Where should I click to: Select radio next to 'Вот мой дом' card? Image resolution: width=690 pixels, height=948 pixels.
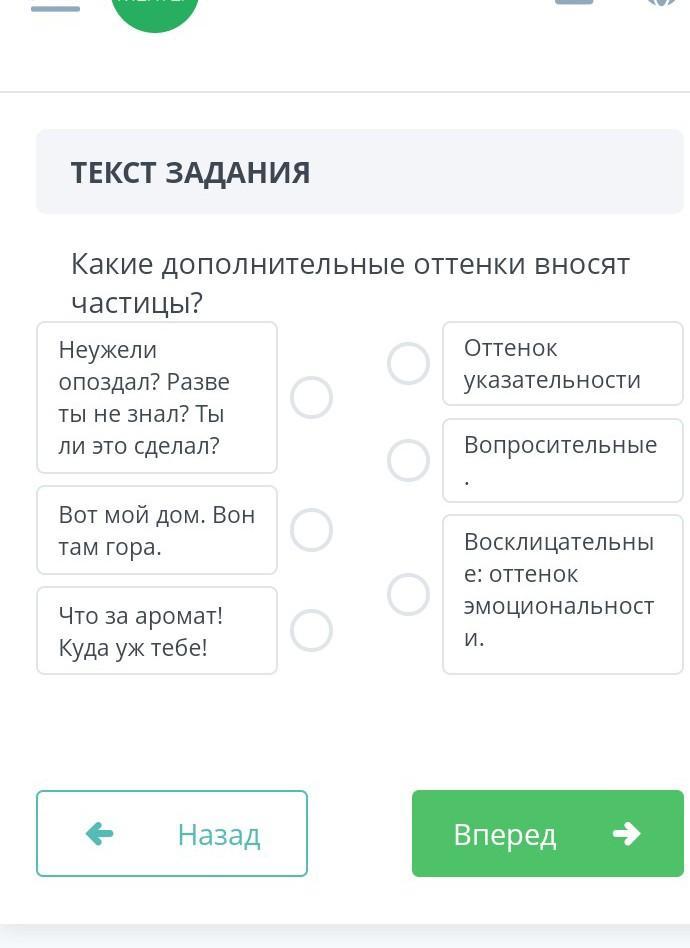coord(311,530)
